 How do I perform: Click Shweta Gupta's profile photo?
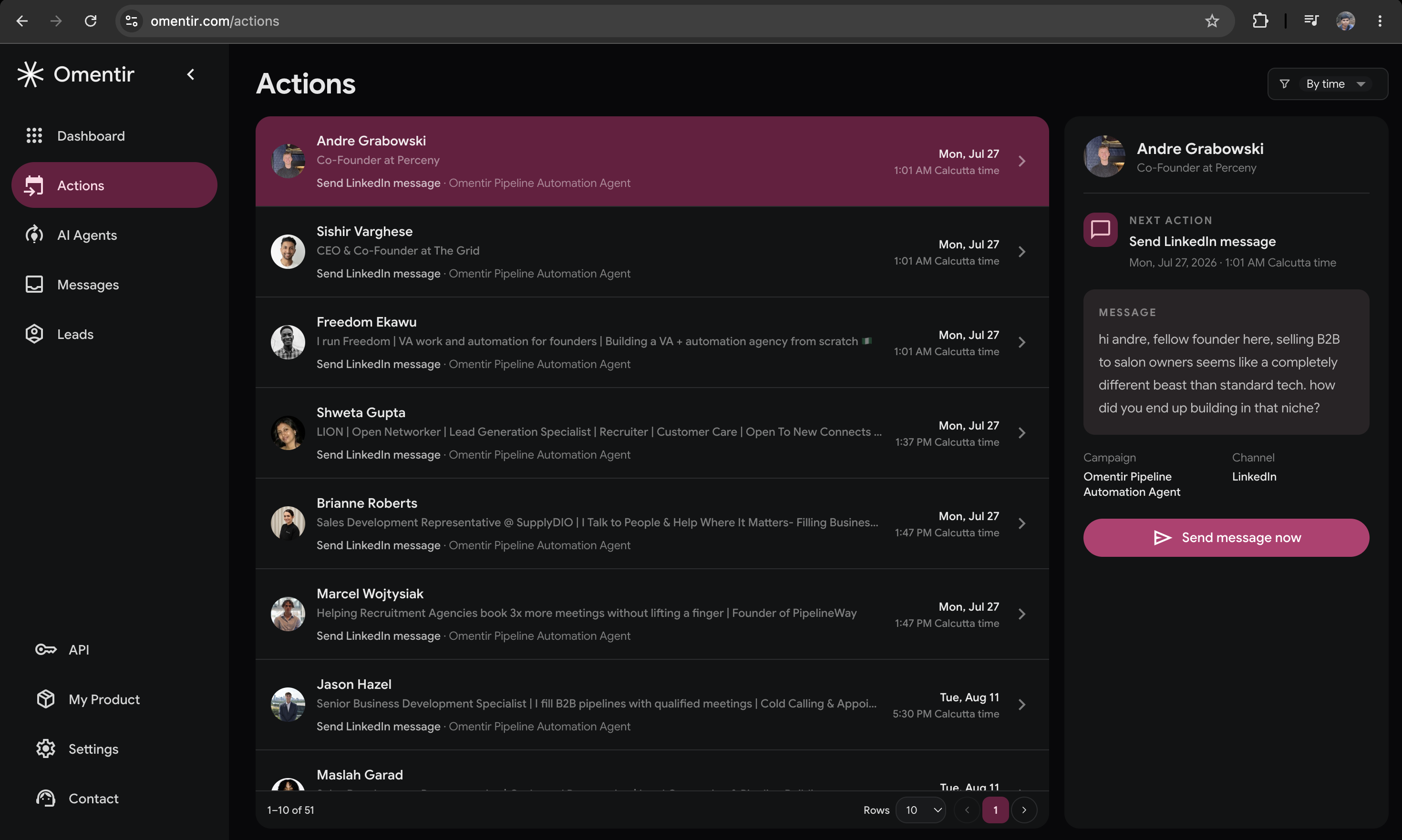[288, 433]
